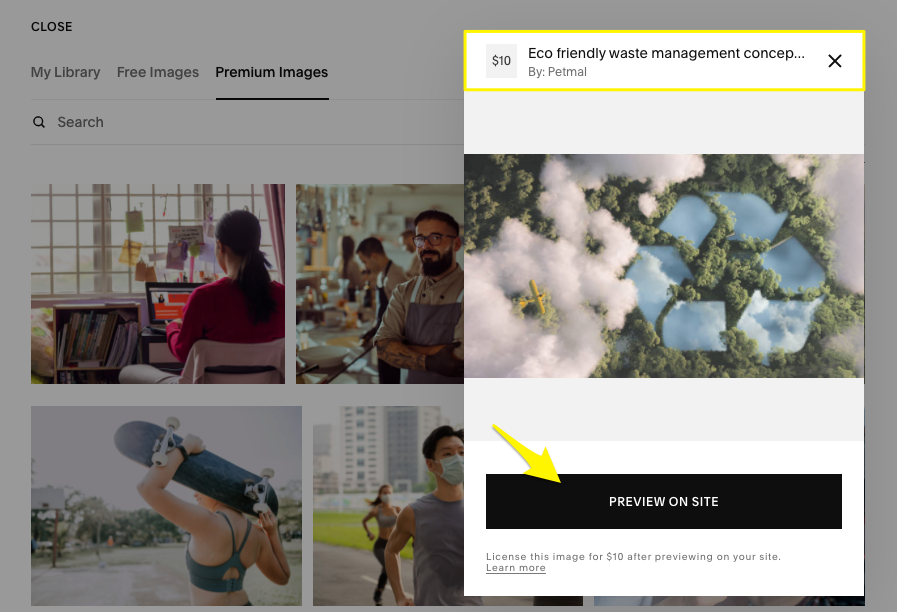Viewport: 897px width, 612px height.
Task: Focus the Search input field
Action: 240,122
